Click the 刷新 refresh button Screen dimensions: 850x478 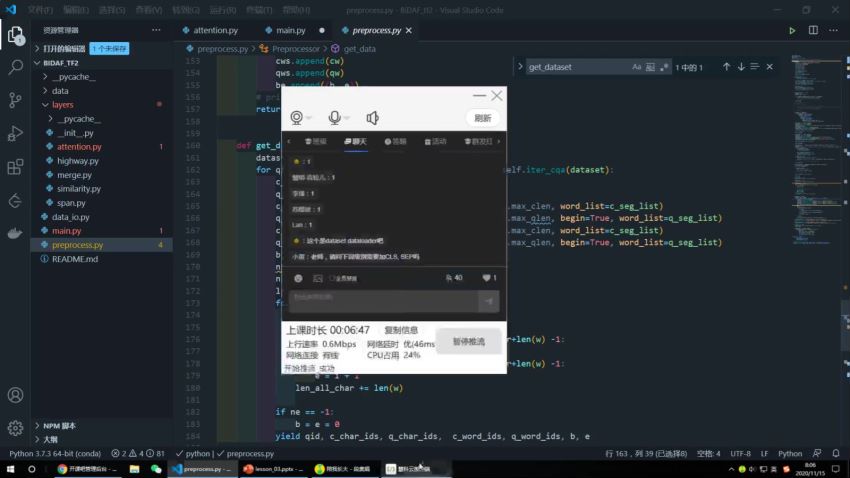pos(482,118)
